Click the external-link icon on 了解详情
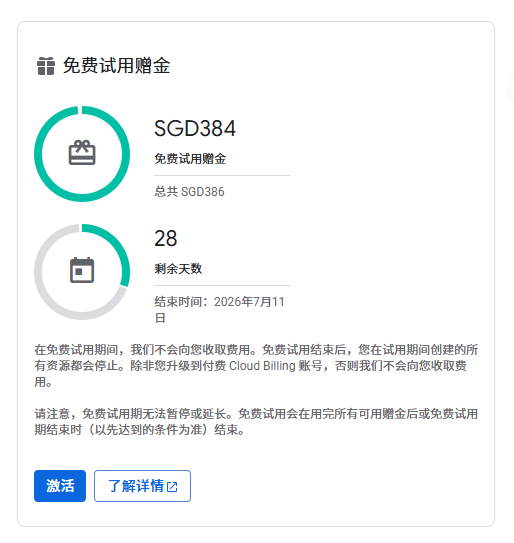Viewport: 514px width, 543px height. click(172, 487)
